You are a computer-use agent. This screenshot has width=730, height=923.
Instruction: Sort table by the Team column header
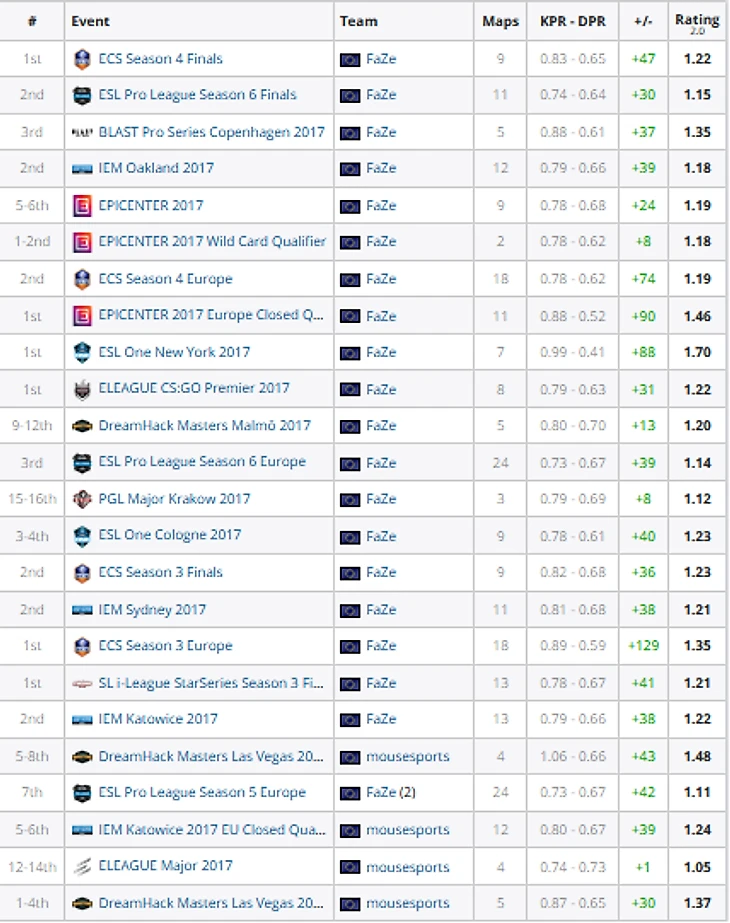point(358,22)
